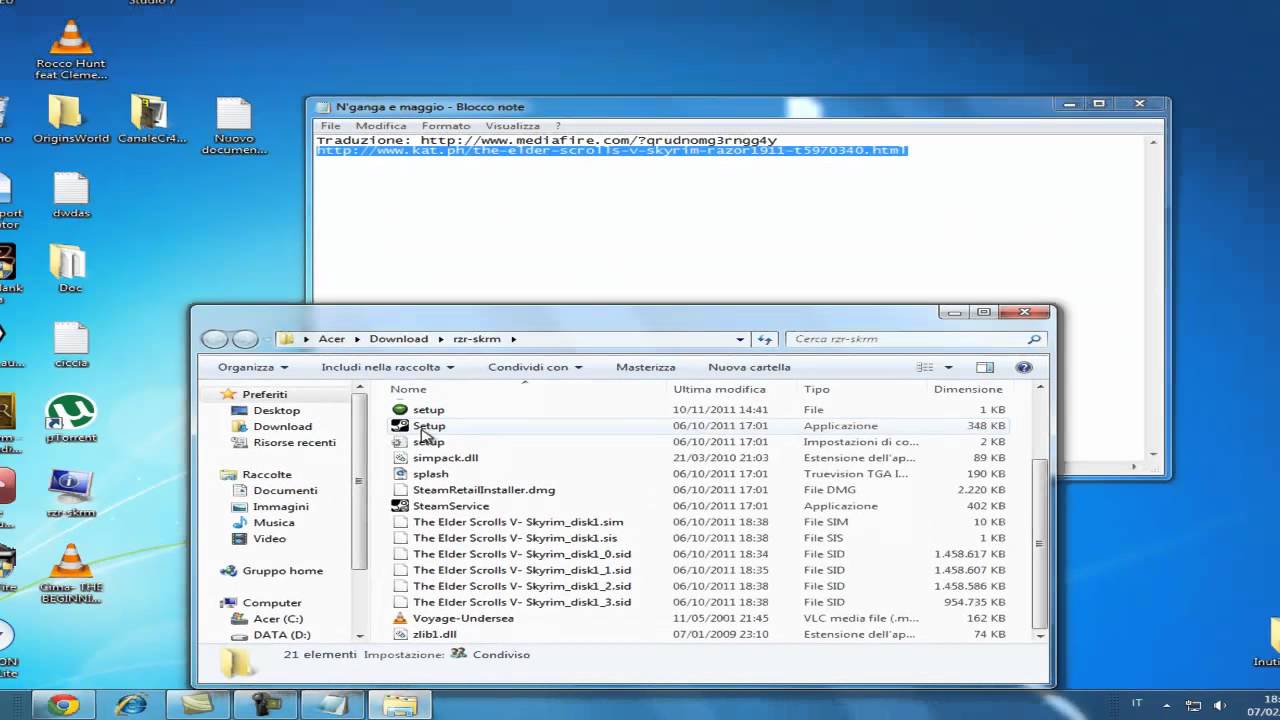
Task: Open Immagini under Raccolte
Action: coord(281,506)
